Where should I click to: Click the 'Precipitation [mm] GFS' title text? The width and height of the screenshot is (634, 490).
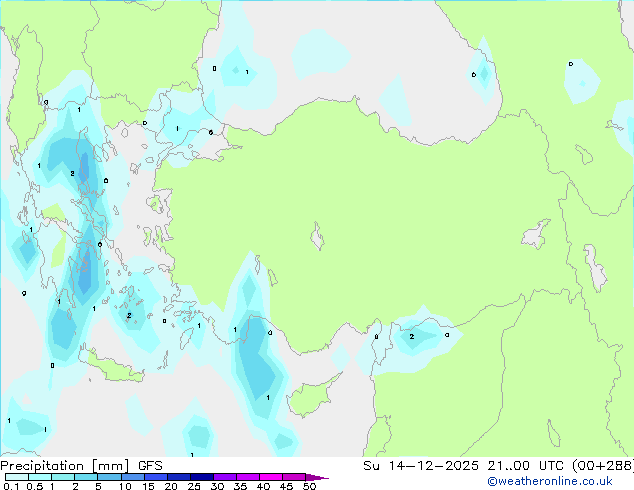81,466
